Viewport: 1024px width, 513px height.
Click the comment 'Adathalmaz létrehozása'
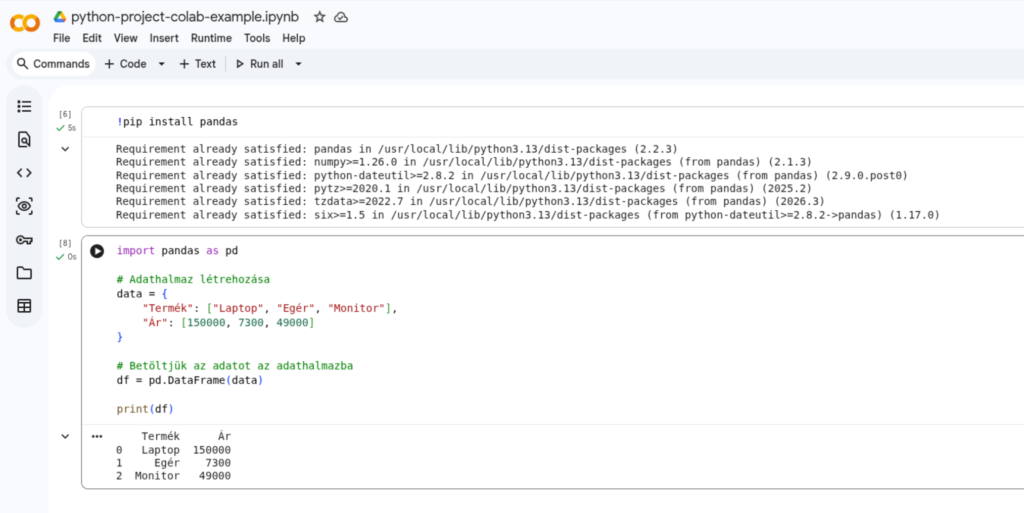tap(193, 279)
